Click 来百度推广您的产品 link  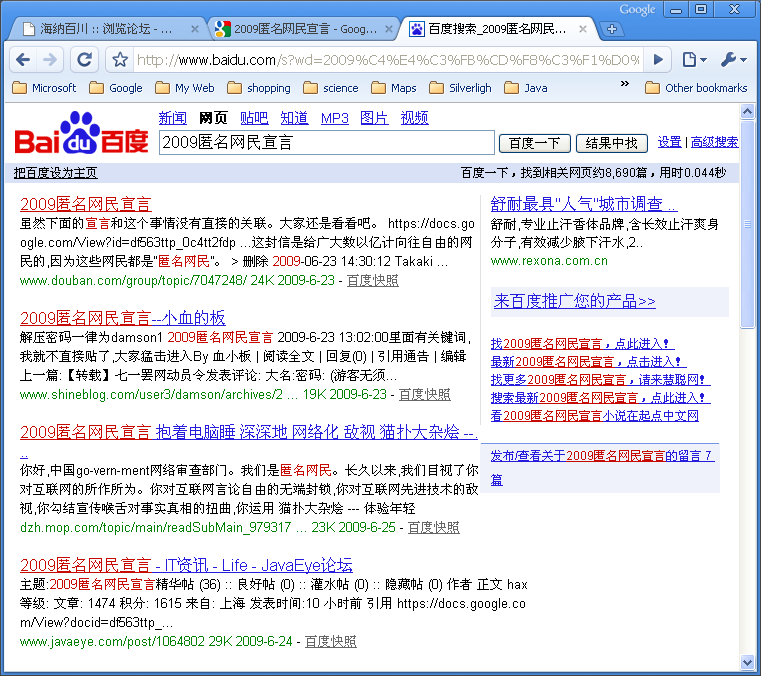pyautogui.click(x=575, y=301)
